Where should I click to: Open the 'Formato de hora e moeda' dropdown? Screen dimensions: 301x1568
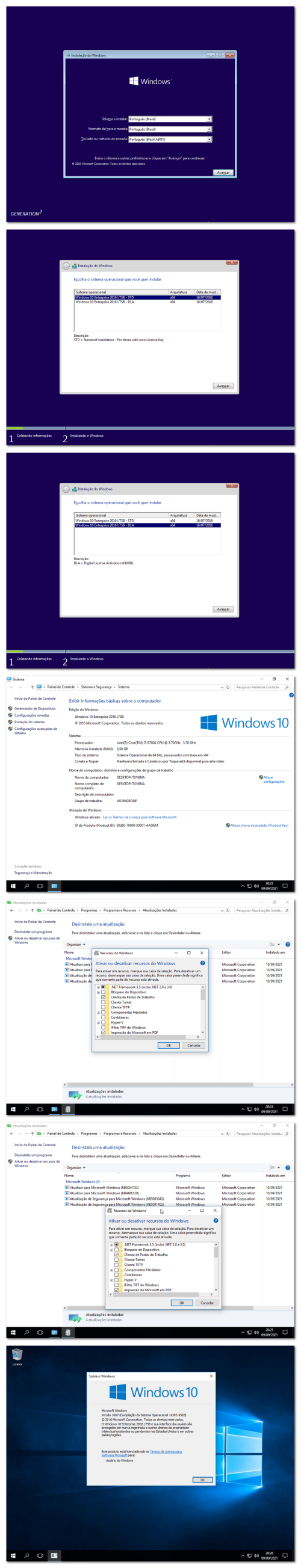(170, 129)
